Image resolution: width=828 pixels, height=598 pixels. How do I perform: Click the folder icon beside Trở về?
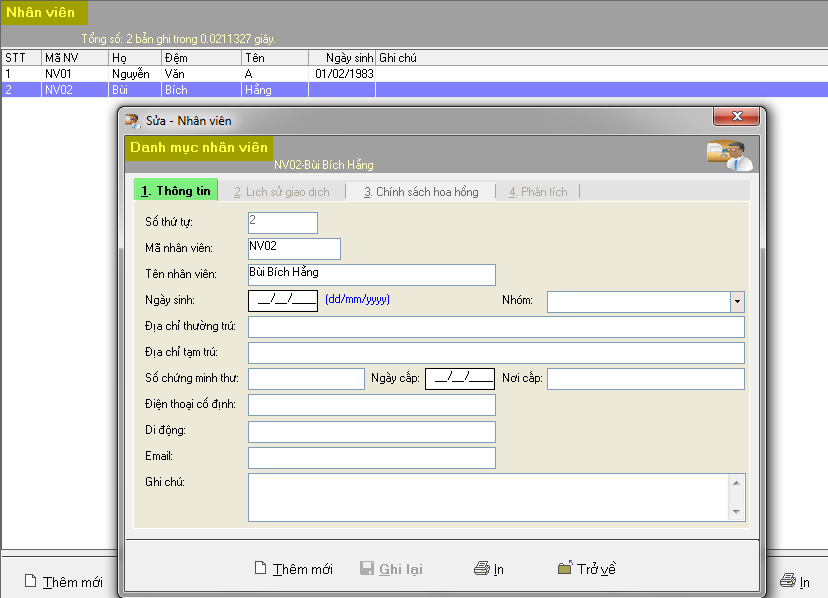pos(565,569)
